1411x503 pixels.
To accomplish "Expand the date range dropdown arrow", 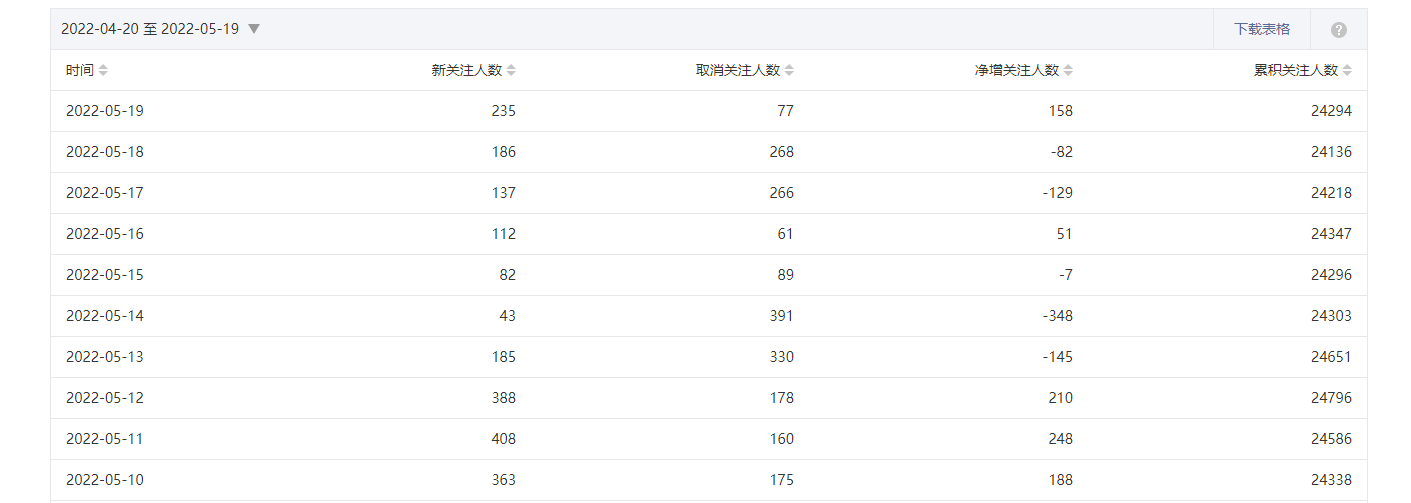I will tap(254, 29).
